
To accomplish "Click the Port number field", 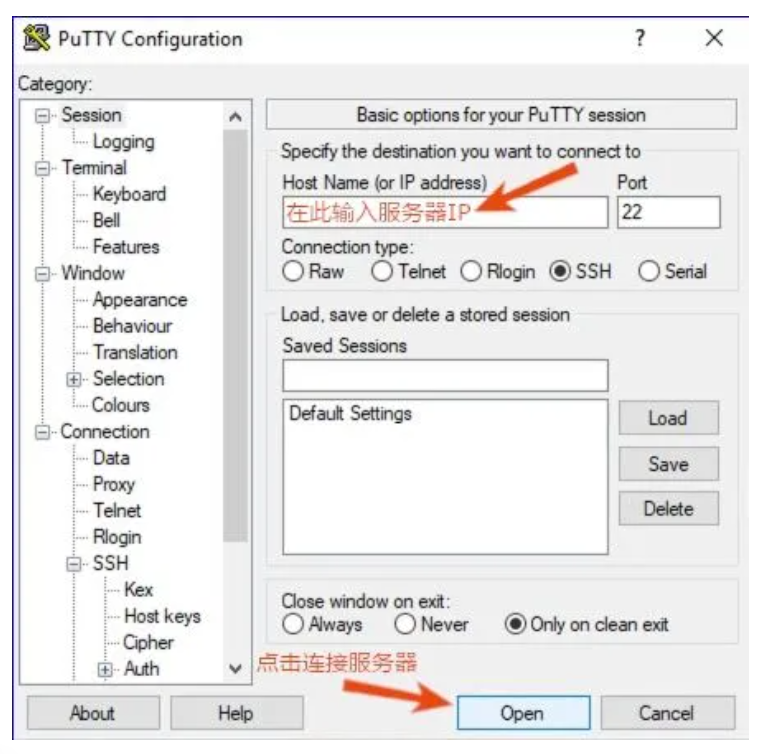I will 669,213.
